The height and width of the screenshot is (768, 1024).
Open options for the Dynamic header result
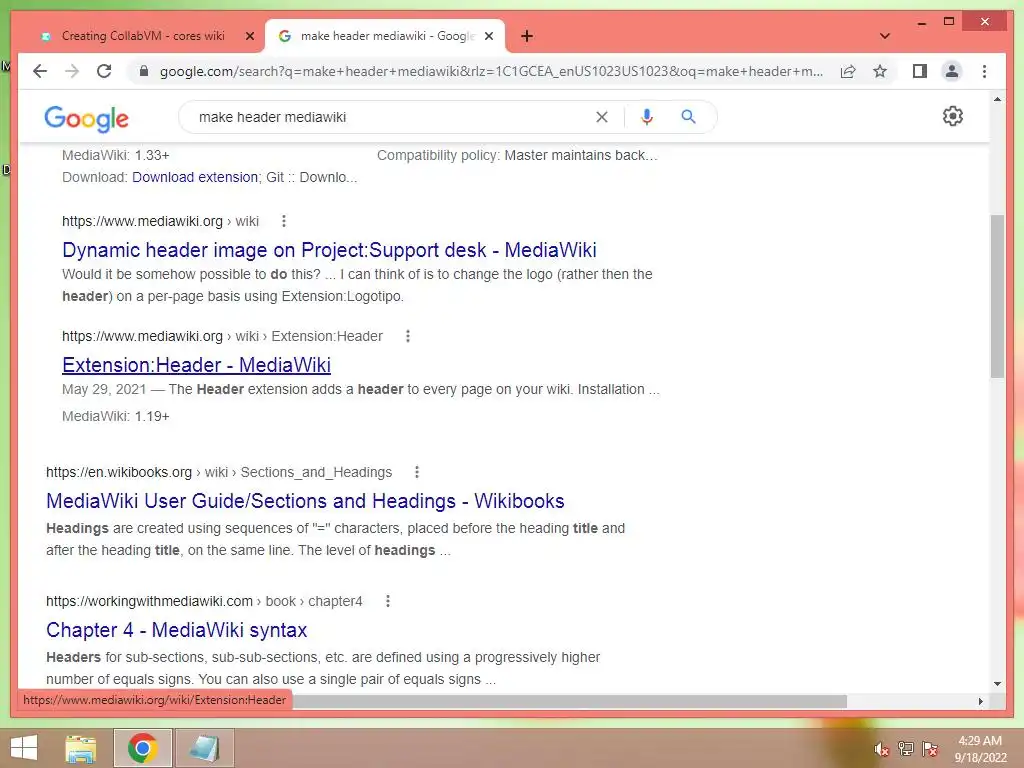[283, 221]
